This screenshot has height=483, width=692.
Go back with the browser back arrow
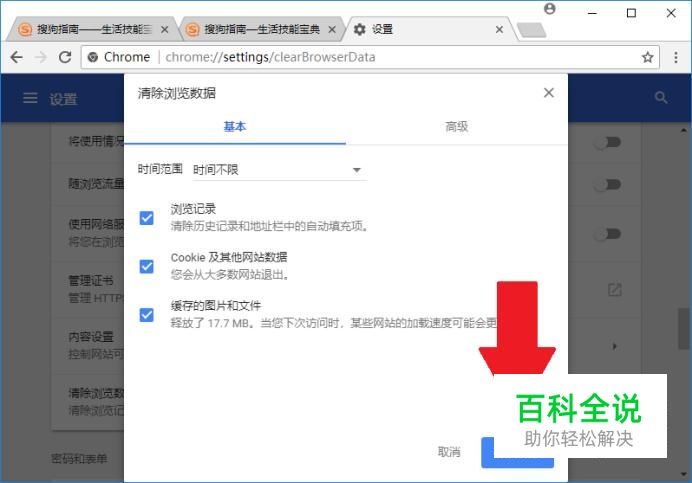[17, 57]
